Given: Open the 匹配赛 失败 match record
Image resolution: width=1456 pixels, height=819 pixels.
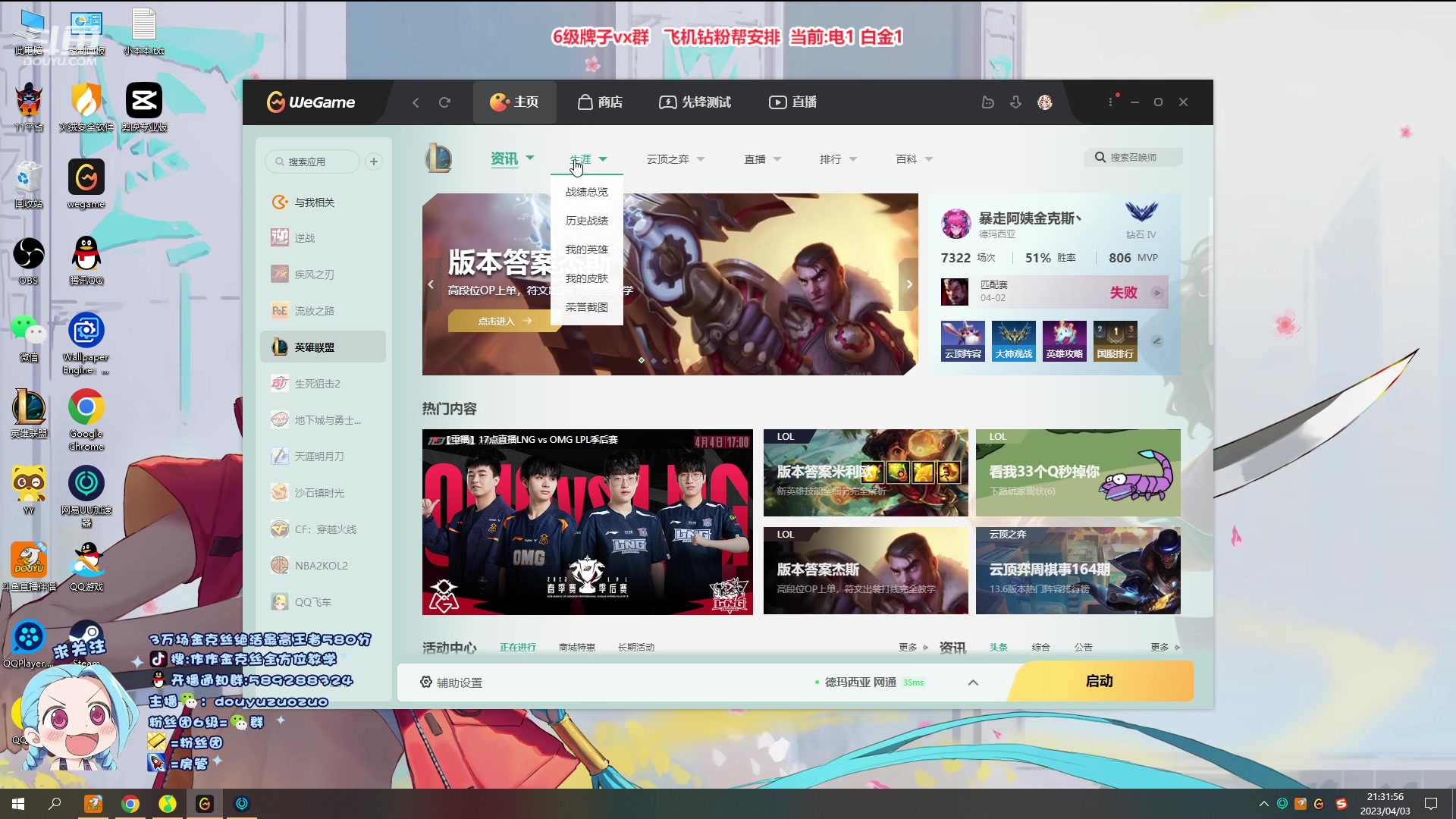Looking at the screenshot, I should coord(1054,292).
